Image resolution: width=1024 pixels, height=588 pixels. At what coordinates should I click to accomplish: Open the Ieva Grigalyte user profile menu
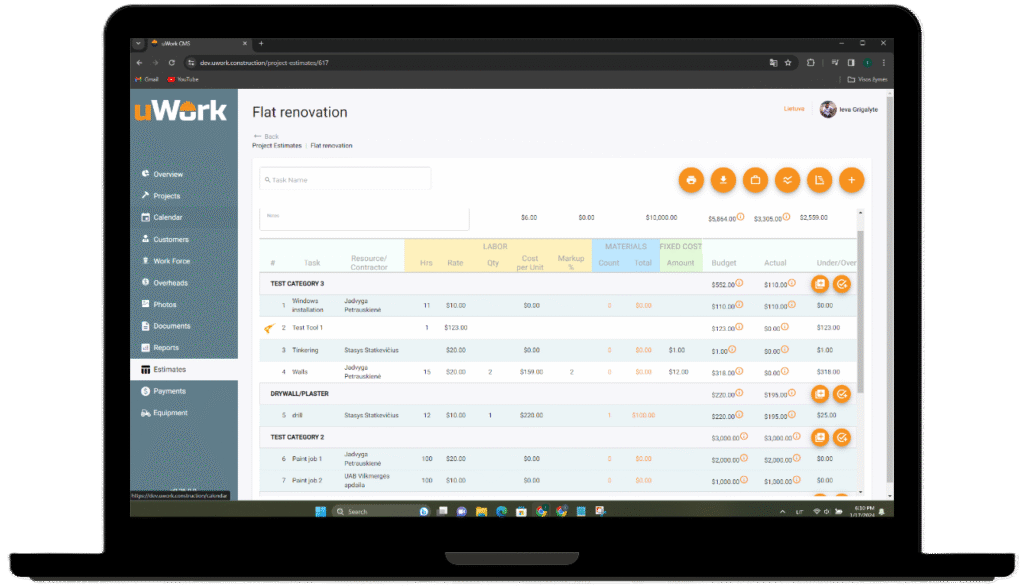click(848, 109)
